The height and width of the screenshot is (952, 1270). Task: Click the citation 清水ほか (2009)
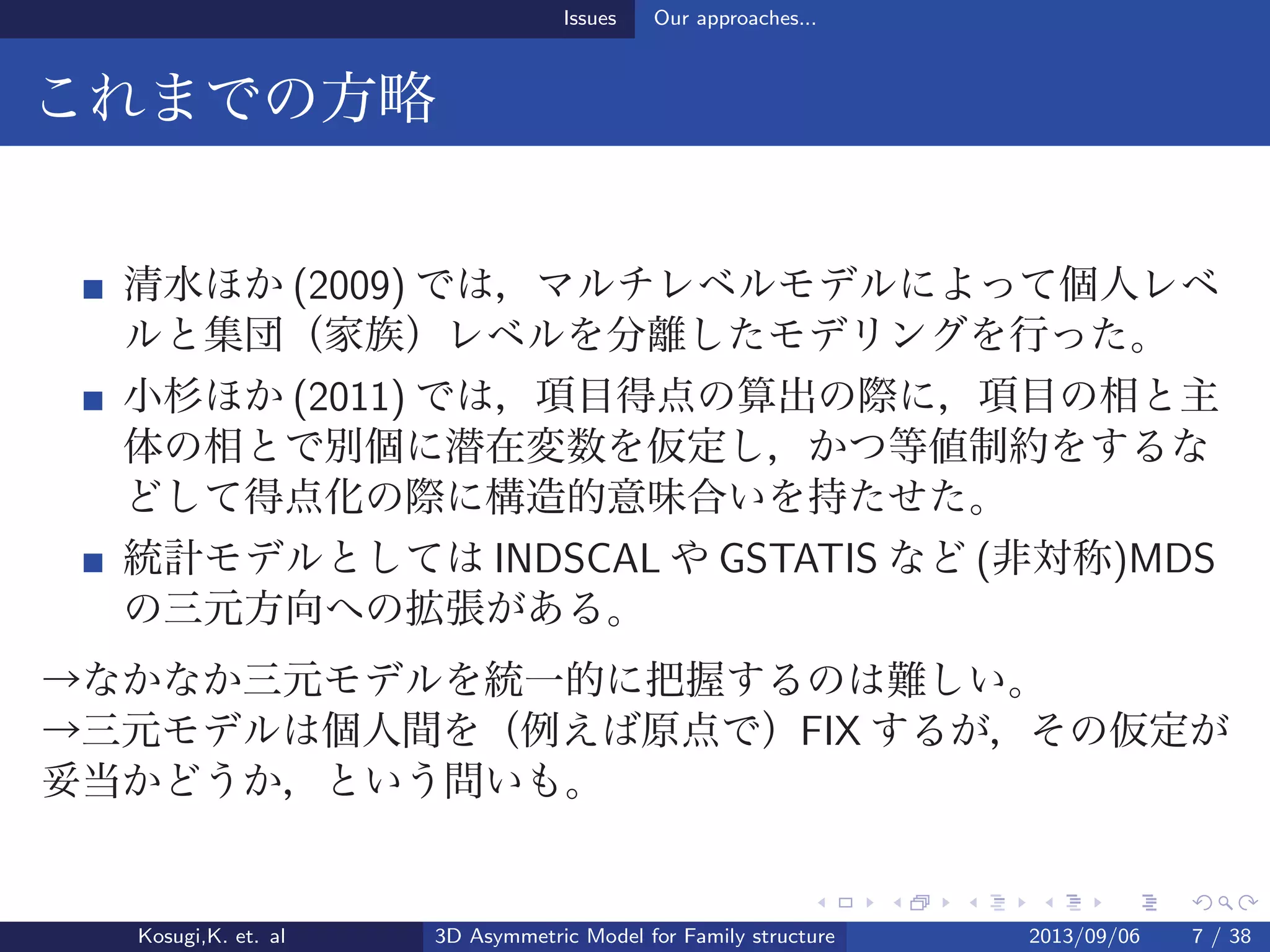[265, 284]
